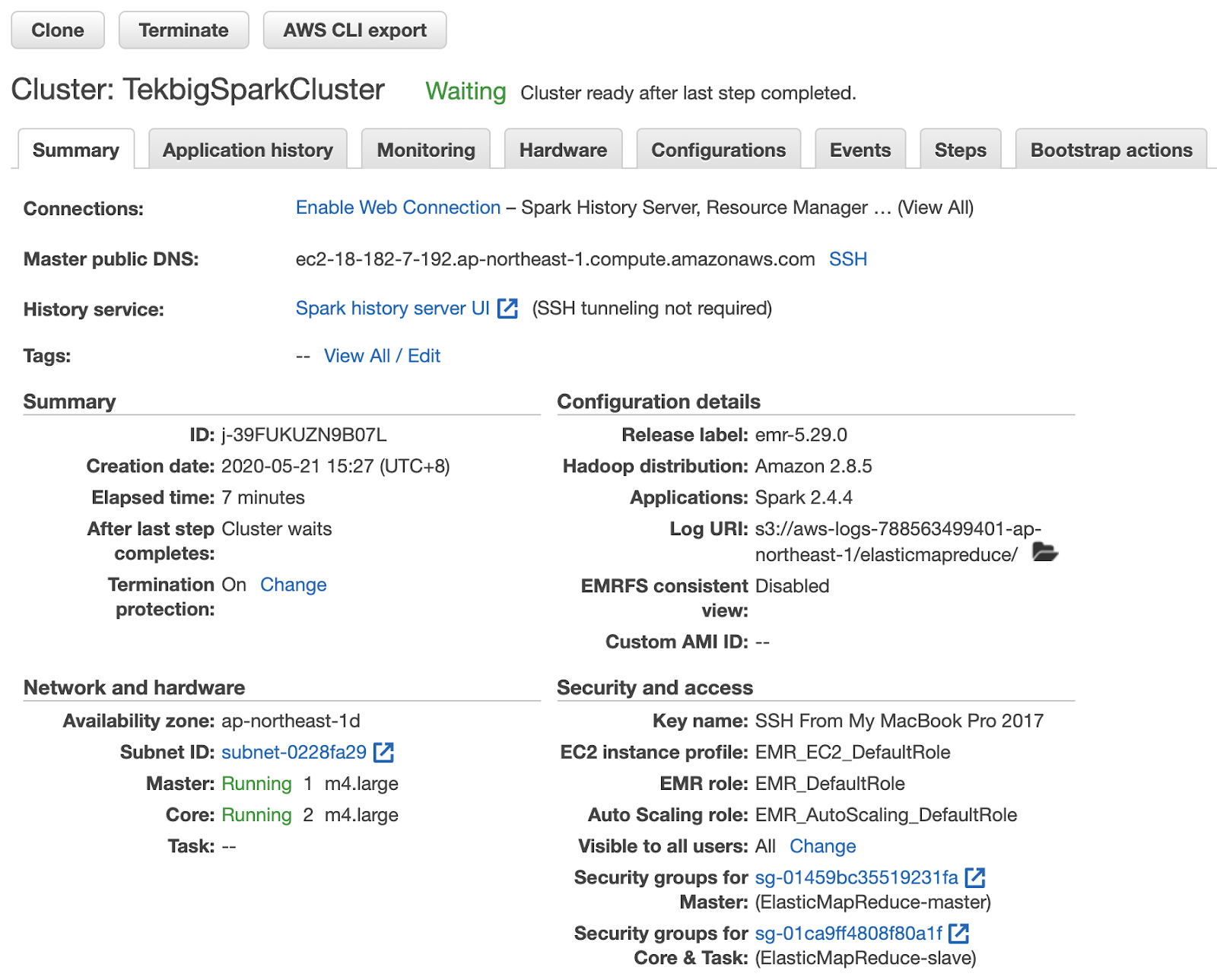The width and height of the screenshot is (1217, 980).
Task: Click Log URI s3 path text
Action: [x=898, y=541]
